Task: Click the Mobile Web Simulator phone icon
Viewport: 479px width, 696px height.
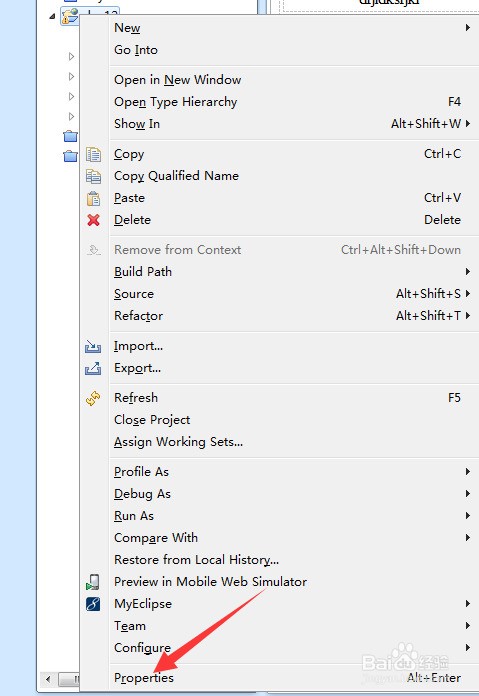Action: pos(93,582)
